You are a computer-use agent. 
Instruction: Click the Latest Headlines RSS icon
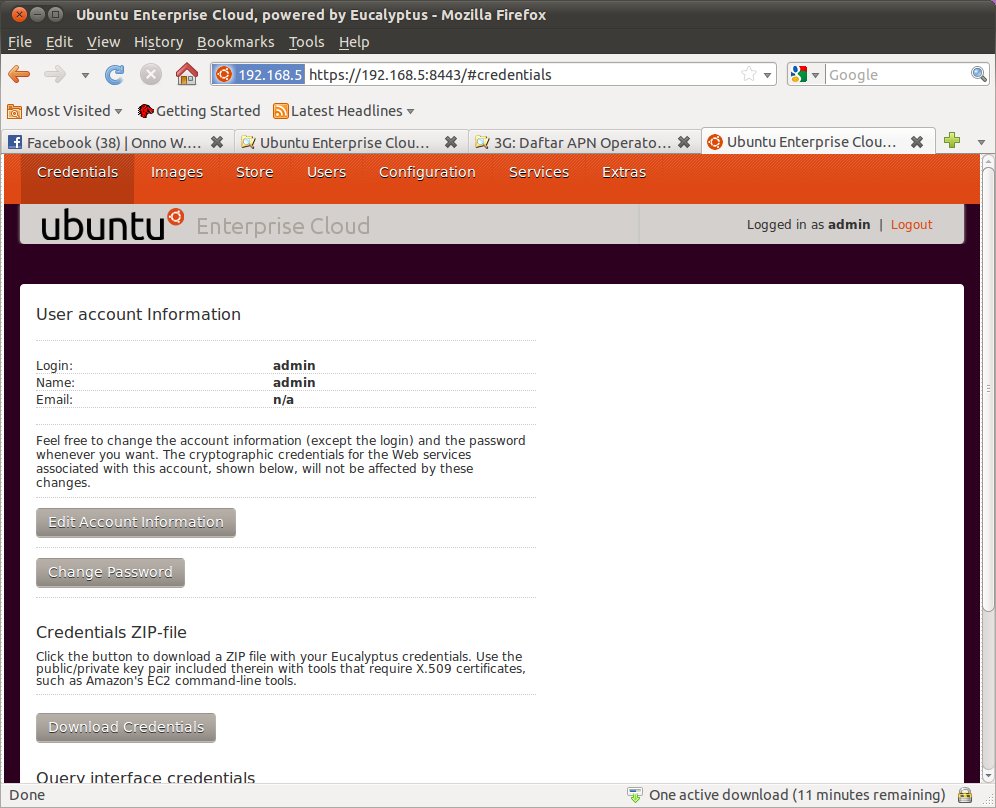(x=280, y=111)
